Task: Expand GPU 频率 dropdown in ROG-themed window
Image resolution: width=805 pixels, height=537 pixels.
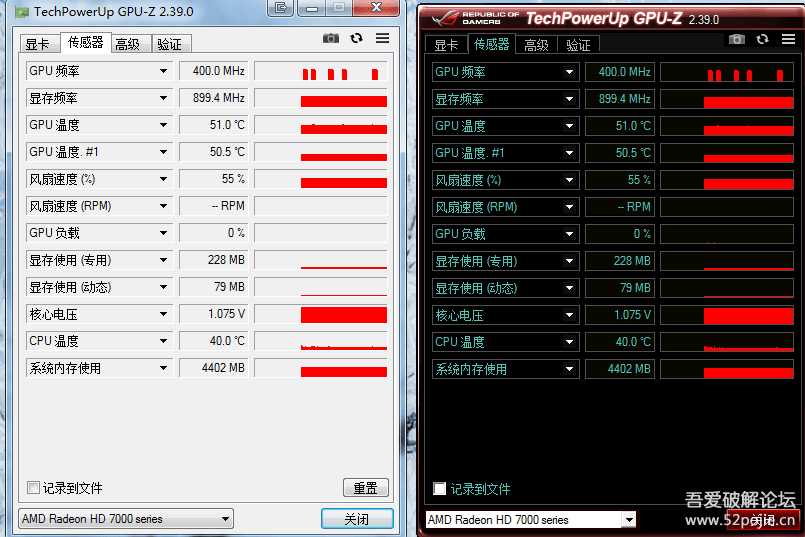Action: pyautogui.click(x=569, y=72)
